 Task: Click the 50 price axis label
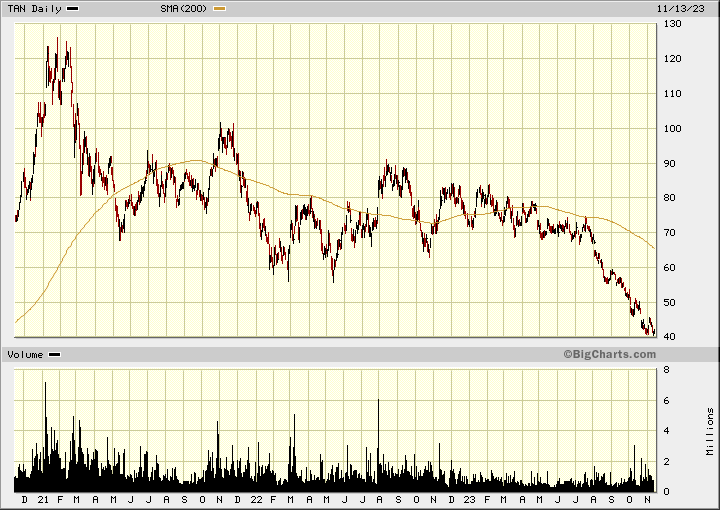click(669, 303)
